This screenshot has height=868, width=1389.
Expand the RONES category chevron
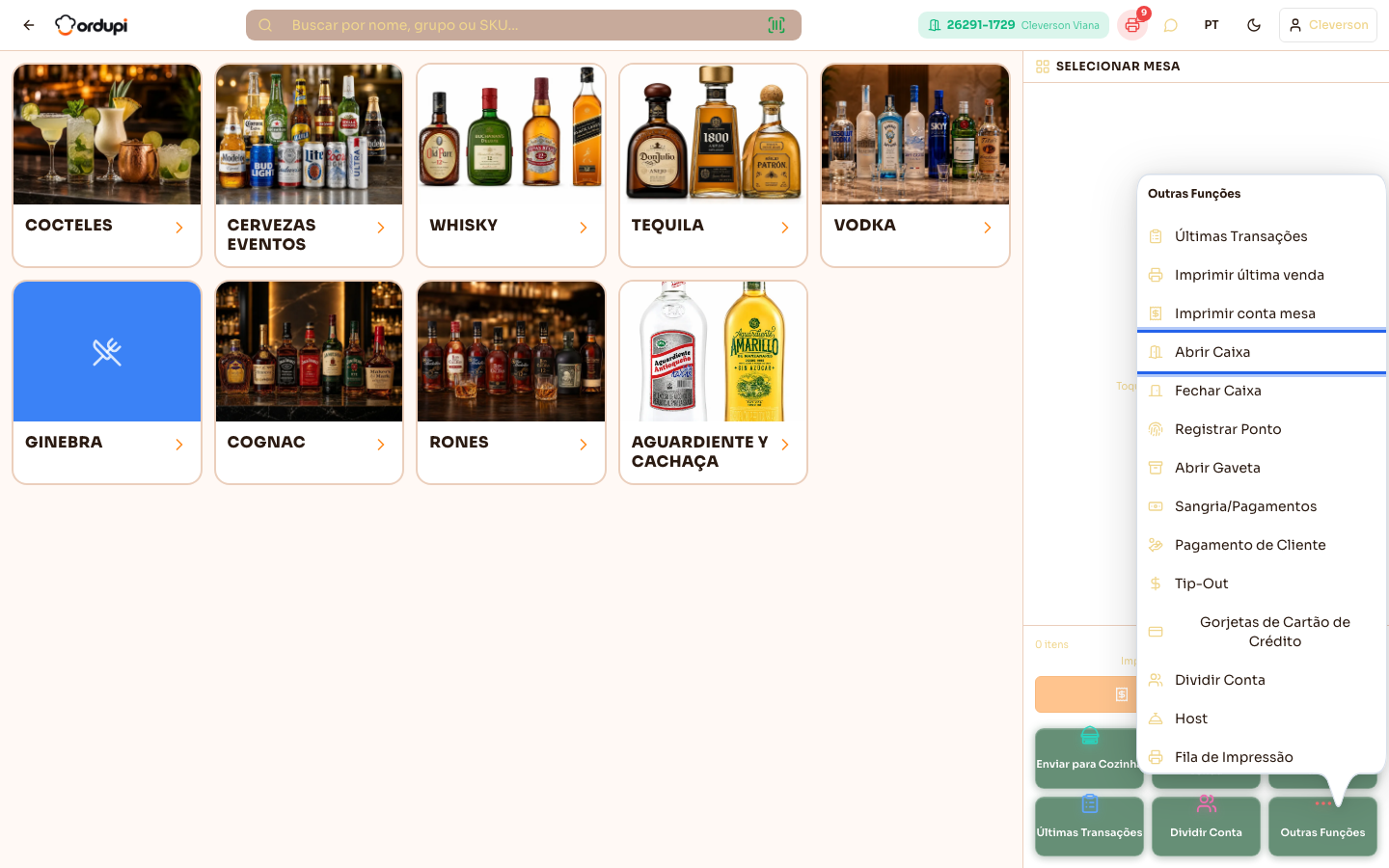point(584,445)
